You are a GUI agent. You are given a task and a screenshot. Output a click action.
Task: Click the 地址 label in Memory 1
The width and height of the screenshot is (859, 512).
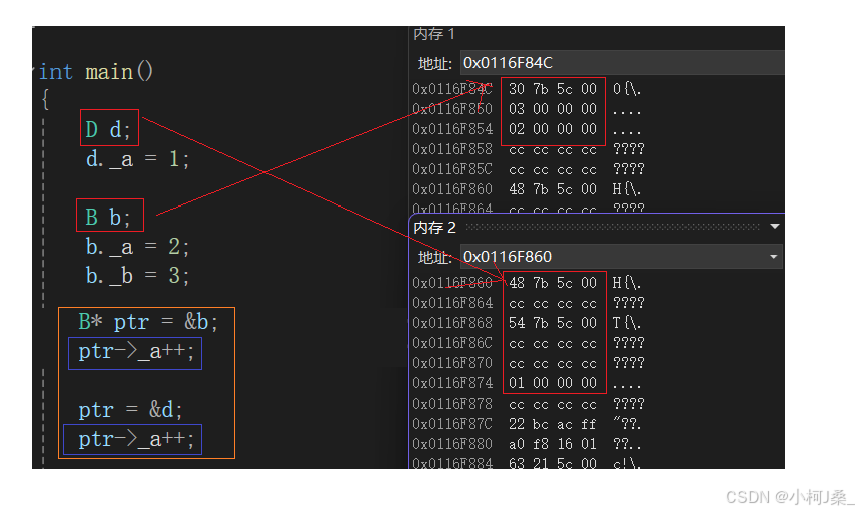(435, 64)
